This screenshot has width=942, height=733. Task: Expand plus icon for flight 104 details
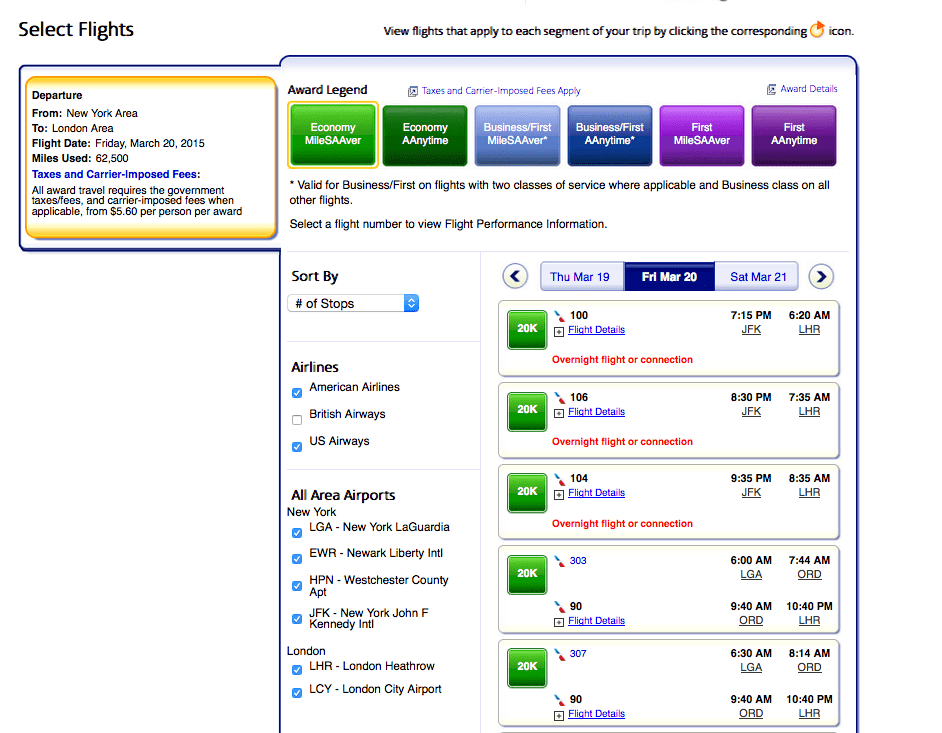pos(559,494)
